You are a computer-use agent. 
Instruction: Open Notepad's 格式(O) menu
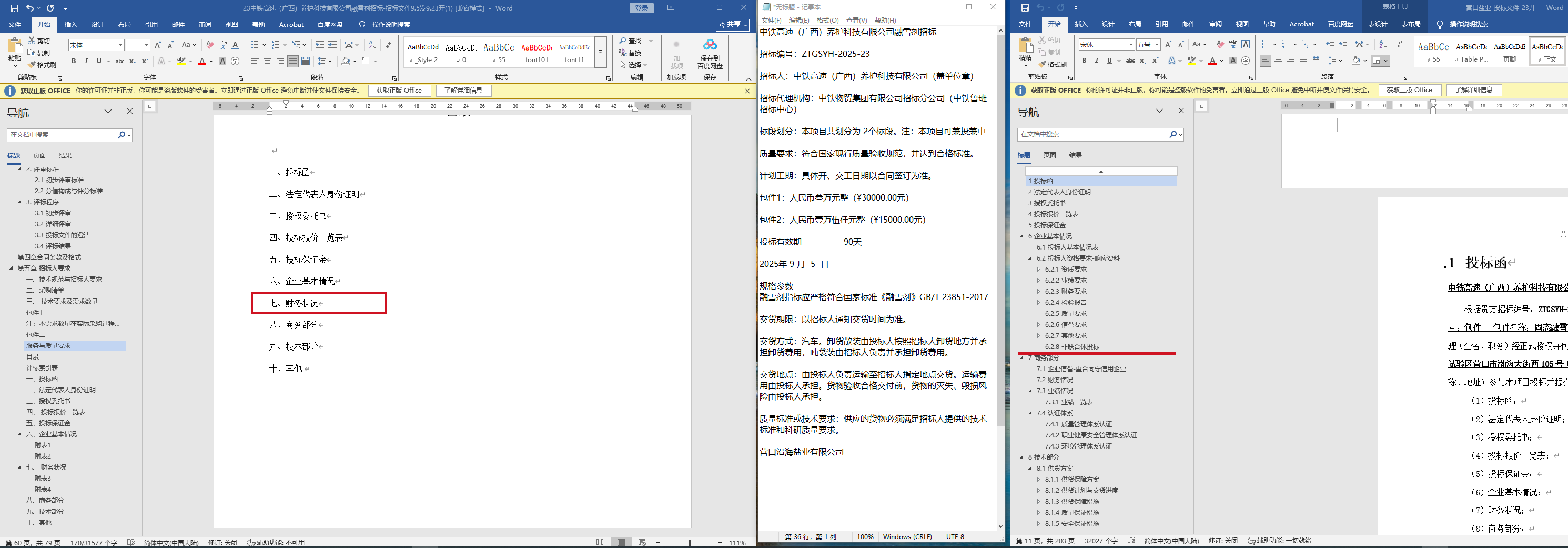pyautogui.click(x=827, y=20)
